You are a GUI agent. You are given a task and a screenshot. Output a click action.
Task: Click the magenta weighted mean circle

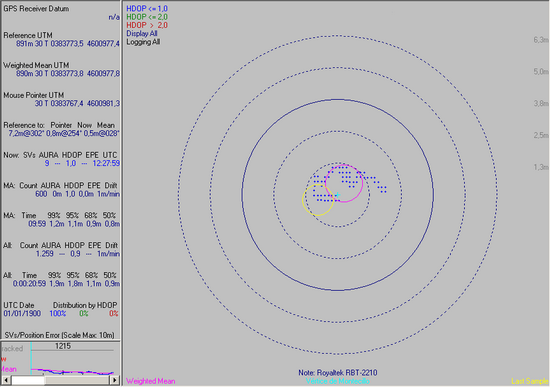(344, 183)
